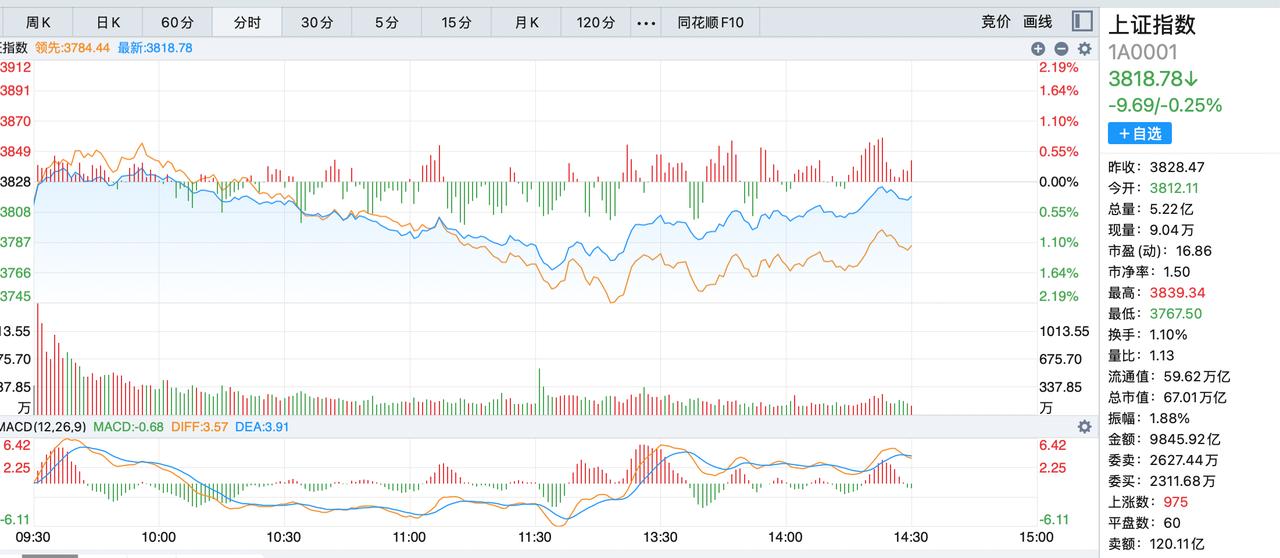Zoom in chart with plus icon

tap(1038, 48)
